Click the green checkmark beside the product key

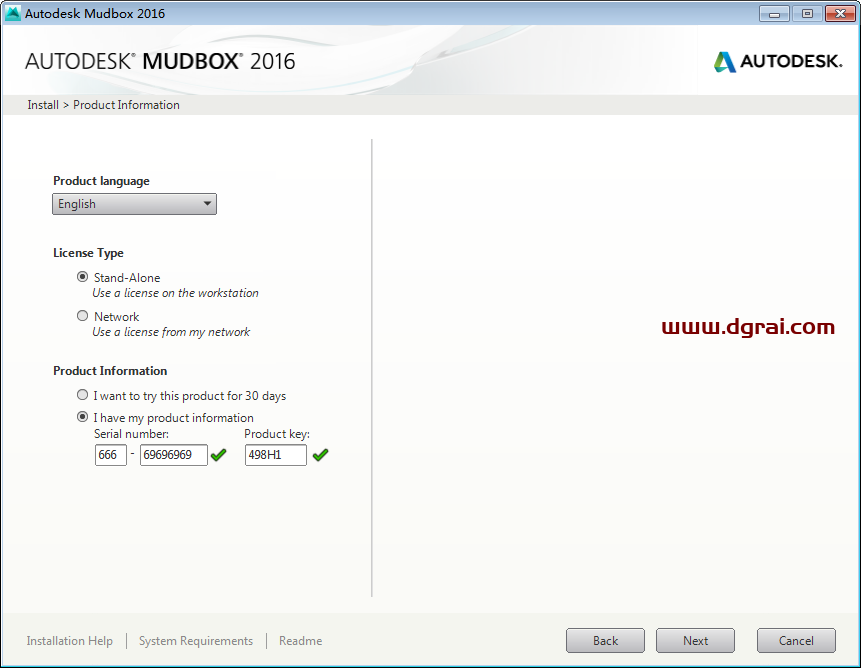[320, 455]
